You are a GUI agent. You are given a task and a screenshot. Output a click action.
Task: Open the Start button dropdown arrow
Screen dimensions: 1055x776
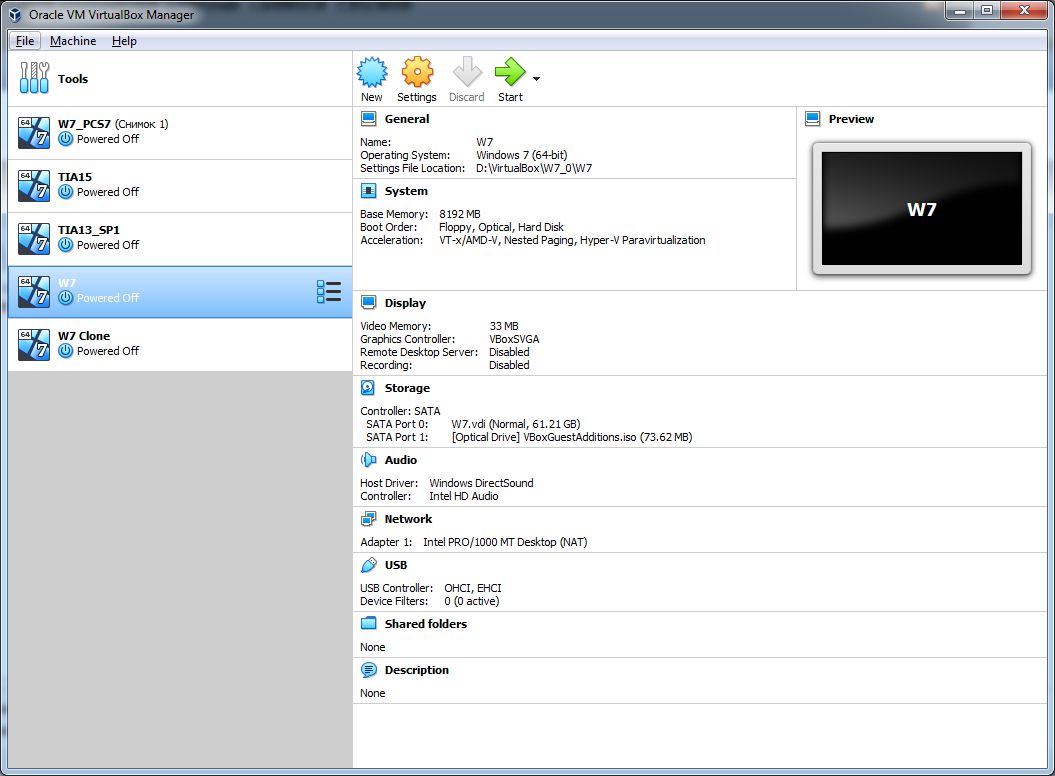coord(536,79)
